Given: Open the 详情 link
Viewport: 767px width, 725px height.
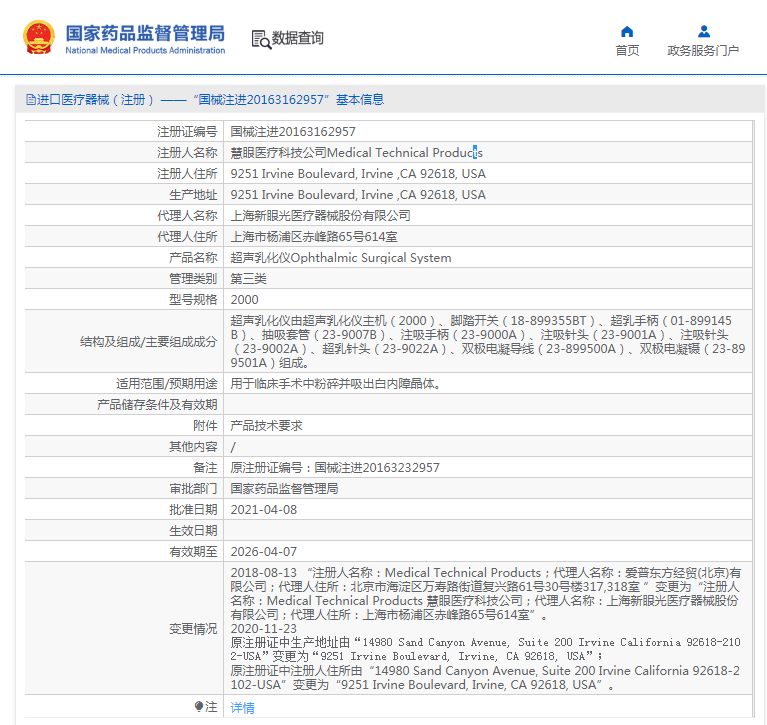Looking at the screenshot, I should (242, 707).
